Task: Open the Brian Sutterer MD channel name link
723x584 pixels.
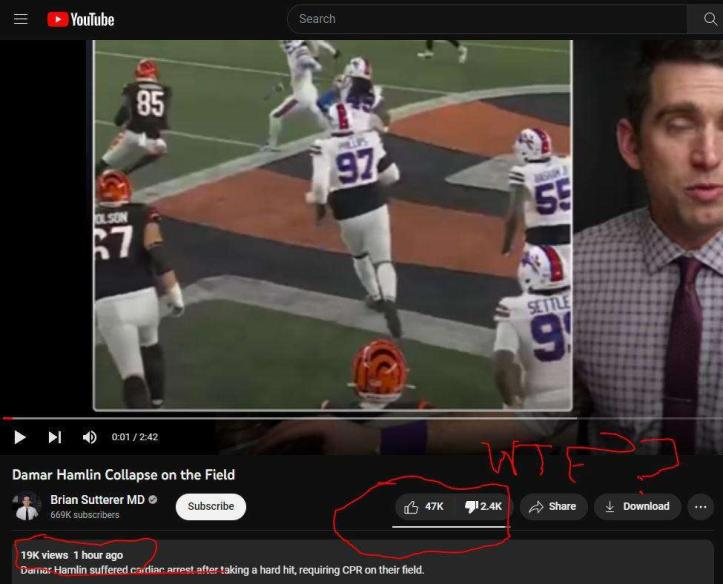Action: point(97,500)
